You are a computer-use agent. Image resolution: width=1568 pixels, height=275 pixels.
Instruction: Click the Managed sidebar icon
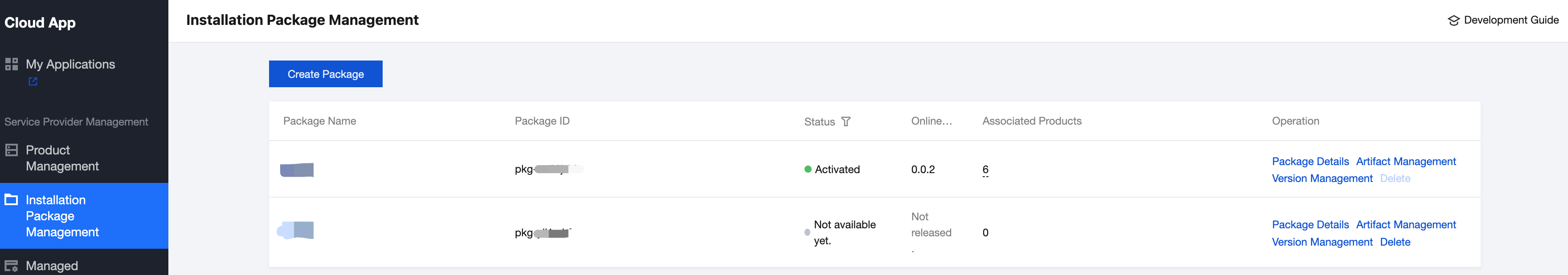point(12,266)
